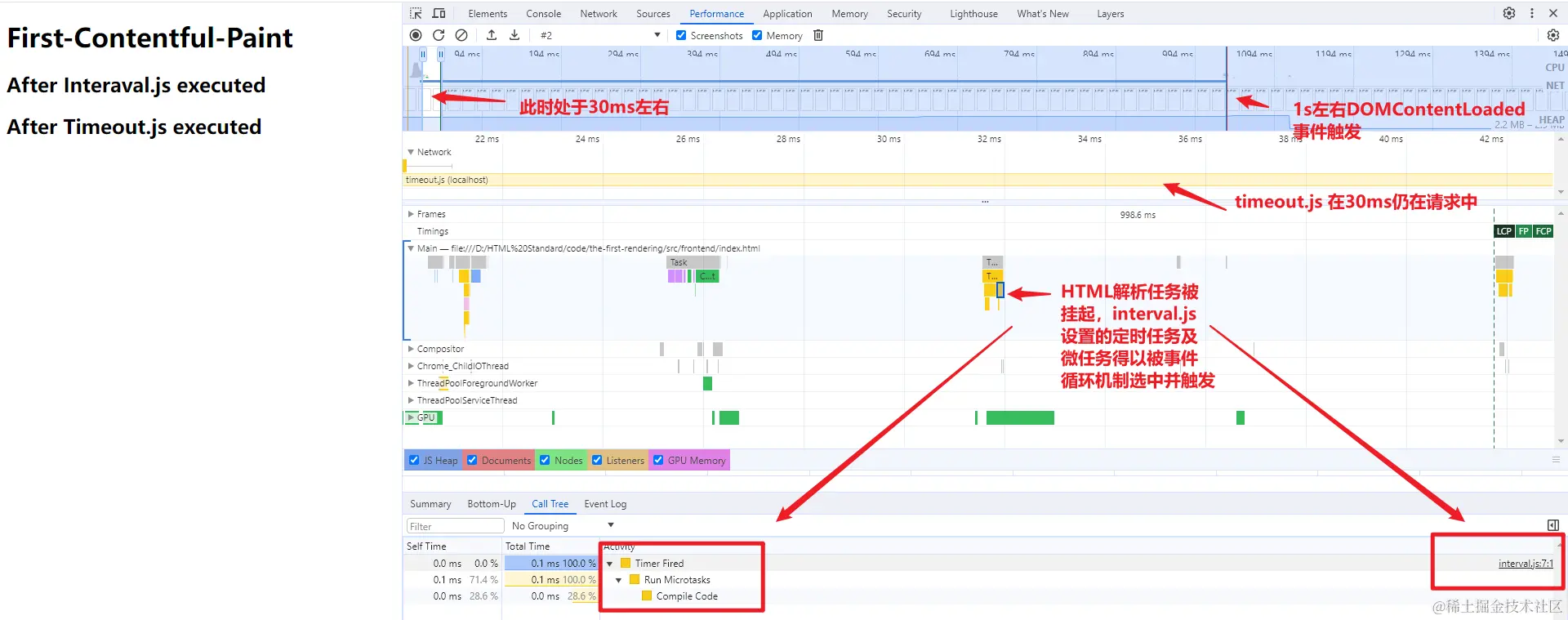Image resolution: width=1568 pixels, height=620 pixels.
Task: Select the Compile Code activity row
Action: [x=687, y=596]
